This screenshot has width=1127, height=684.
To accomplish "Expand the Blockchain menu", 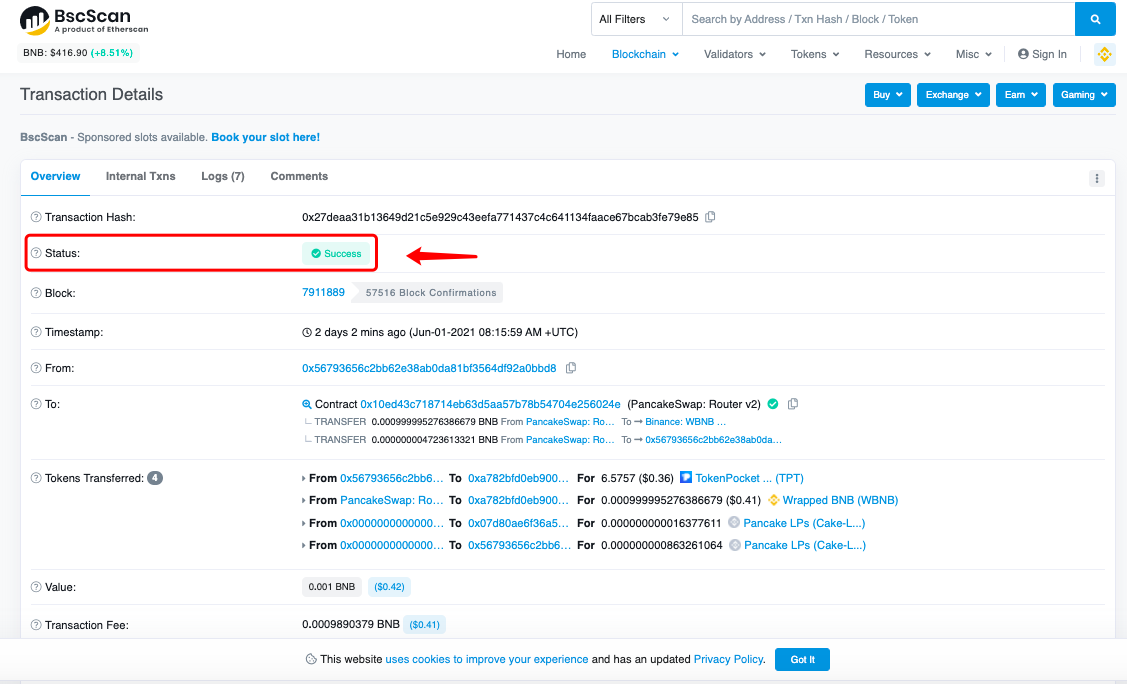I will click(x=645, y=54).
